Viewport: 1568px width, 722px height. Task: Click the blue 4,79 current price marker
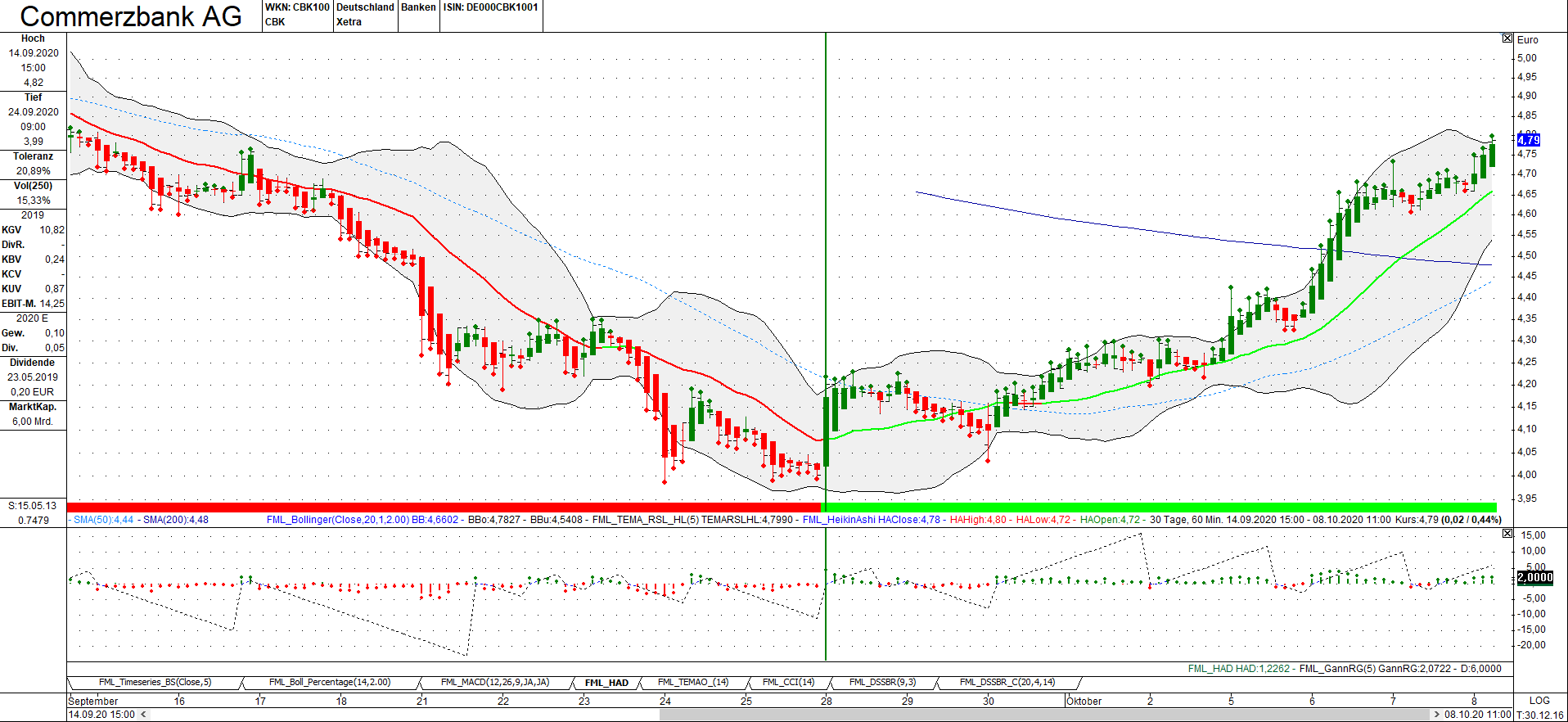1529,140
